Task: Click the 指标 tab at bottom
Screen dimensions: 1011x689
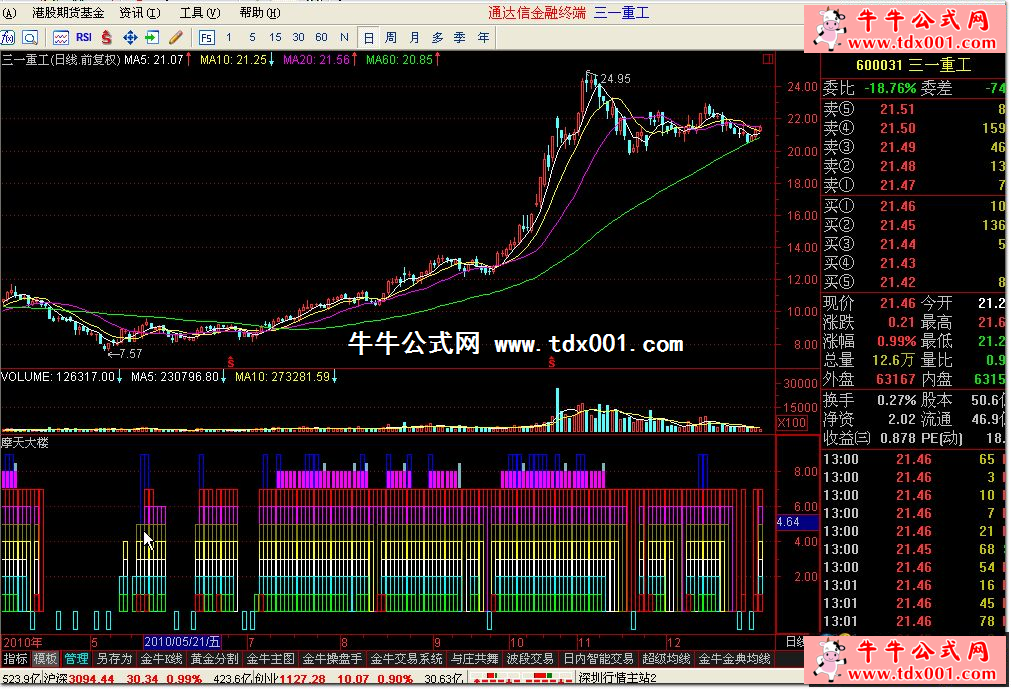Action: point(15,659)
